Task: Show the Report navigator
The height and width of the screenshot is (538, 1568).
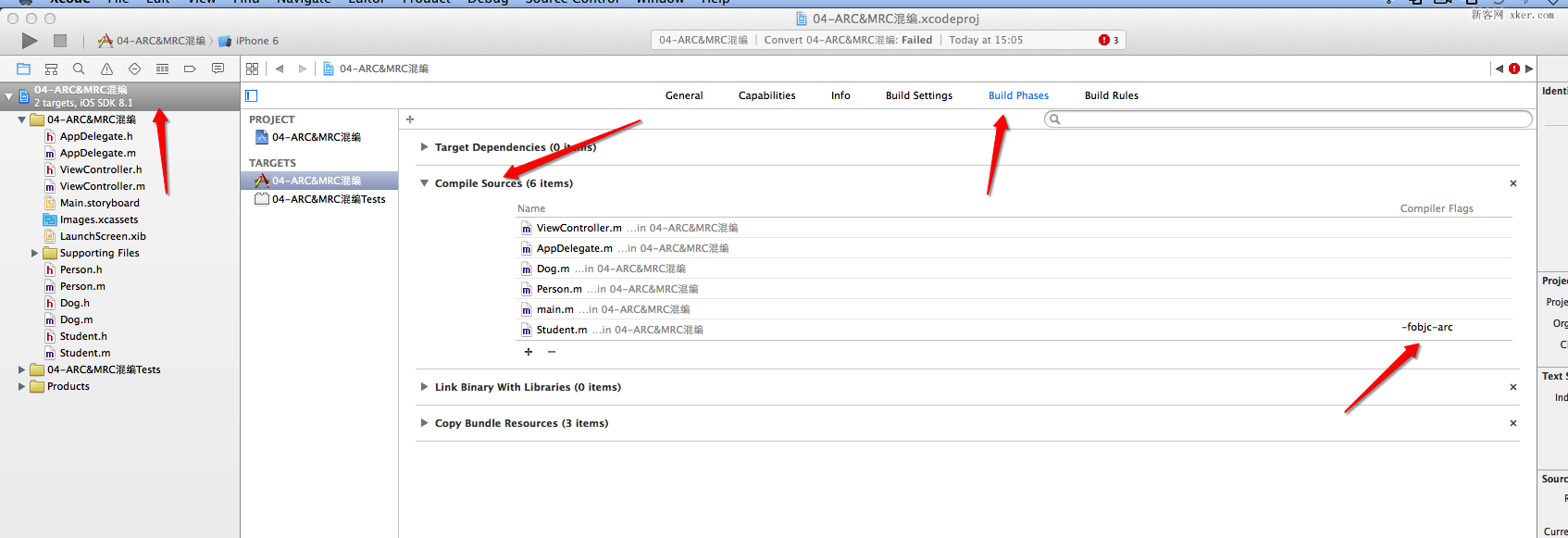Action: coord(218,69)
